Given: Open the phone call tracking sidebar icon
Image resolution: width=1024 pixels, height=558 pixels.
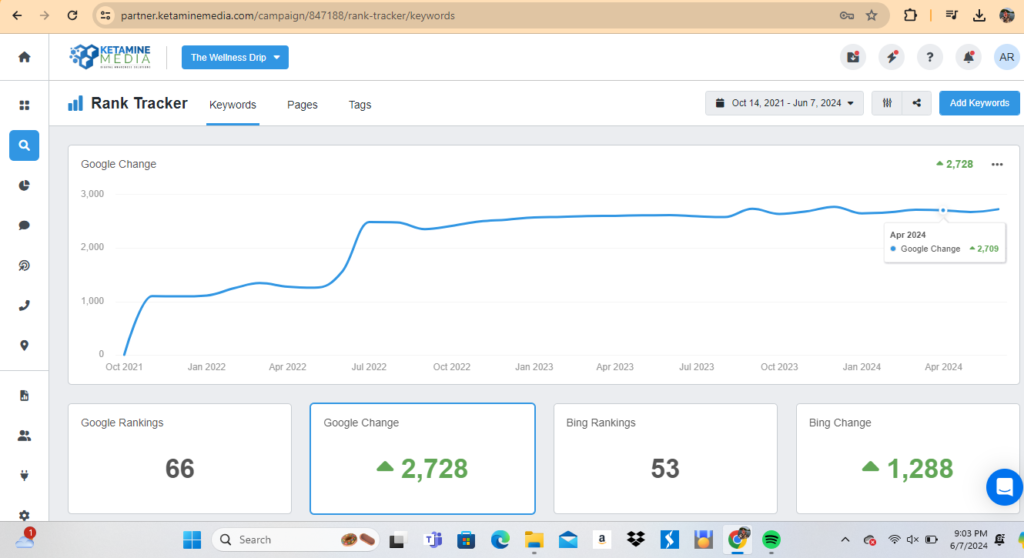Looking at the screenshot, I should tap(24, 305).
